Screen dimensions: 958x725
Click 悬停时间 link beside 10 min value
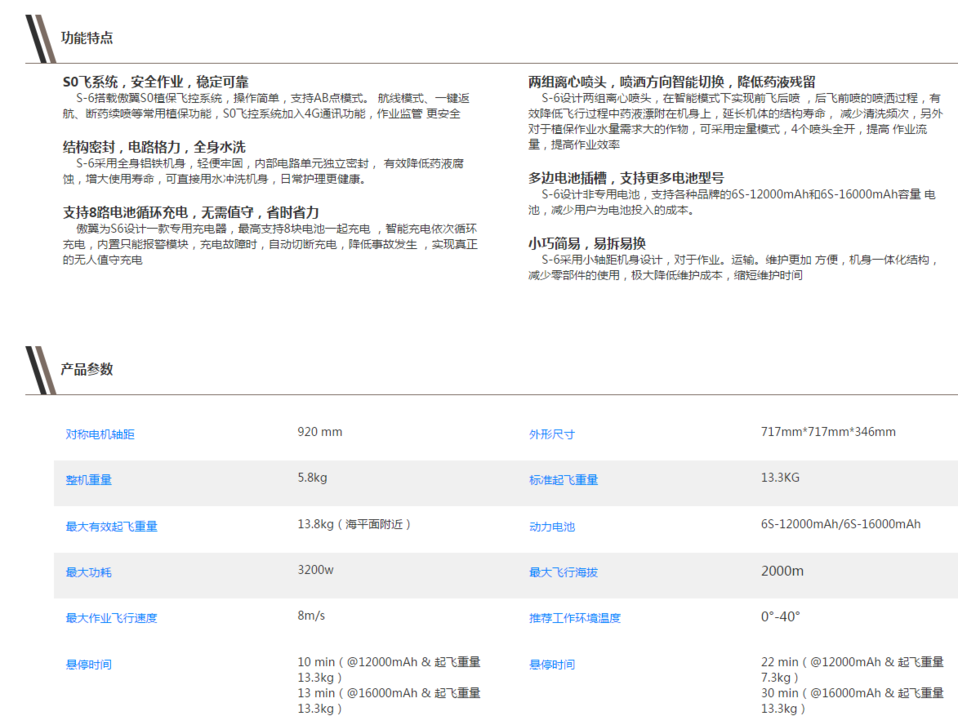(x=89, y=665)
